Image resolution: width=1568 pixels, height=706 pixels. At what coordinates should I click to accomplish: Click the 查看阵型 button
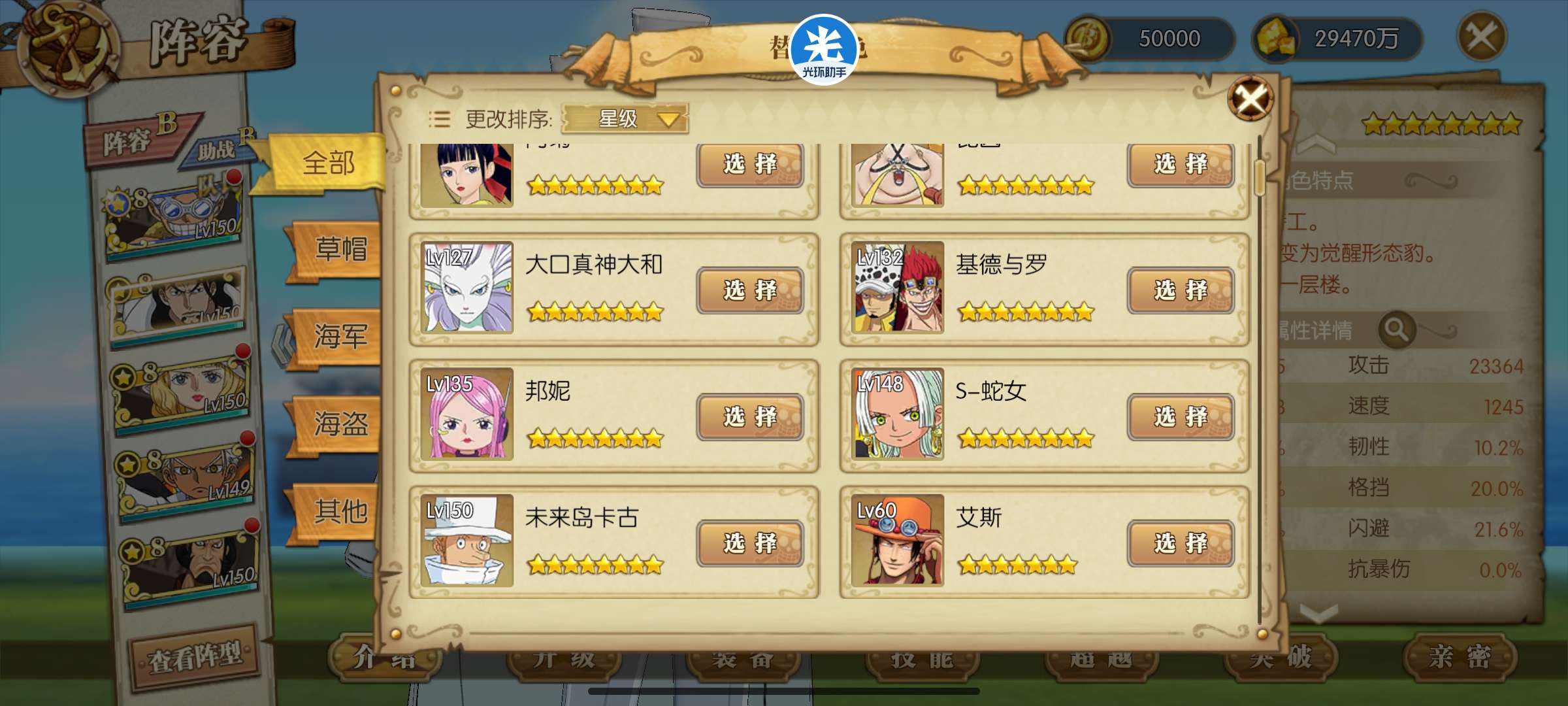coord(194,657)
